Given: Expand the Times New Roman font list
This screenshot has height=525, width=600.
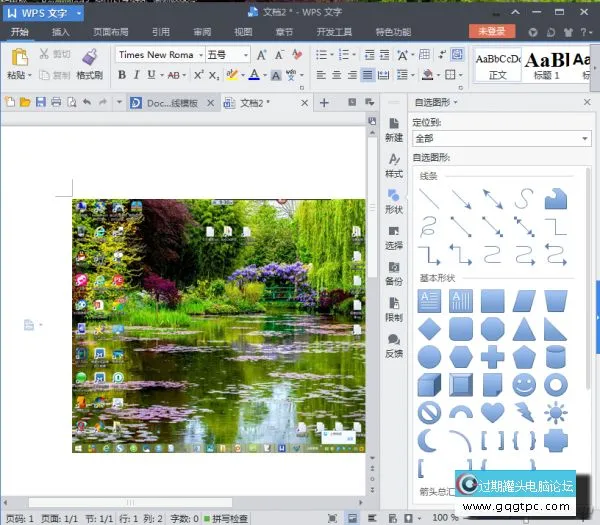Looking at the screenshot, I should pos(200,55).
